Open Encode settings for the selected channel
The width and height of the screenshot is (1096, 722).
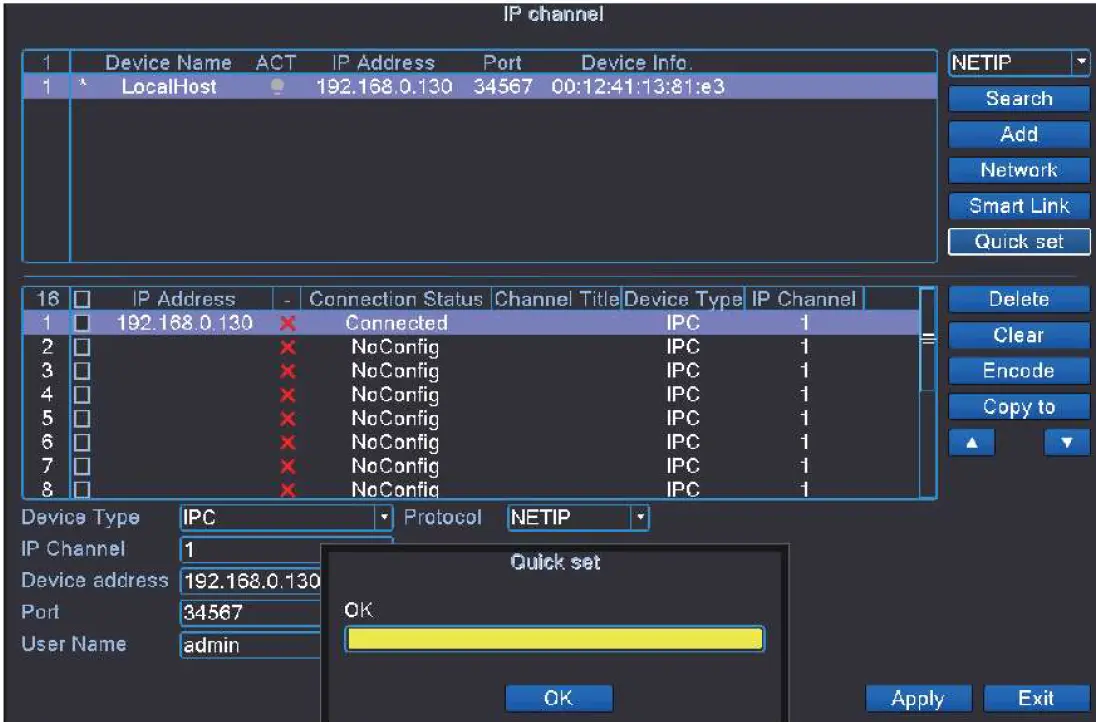point(1019,370)
